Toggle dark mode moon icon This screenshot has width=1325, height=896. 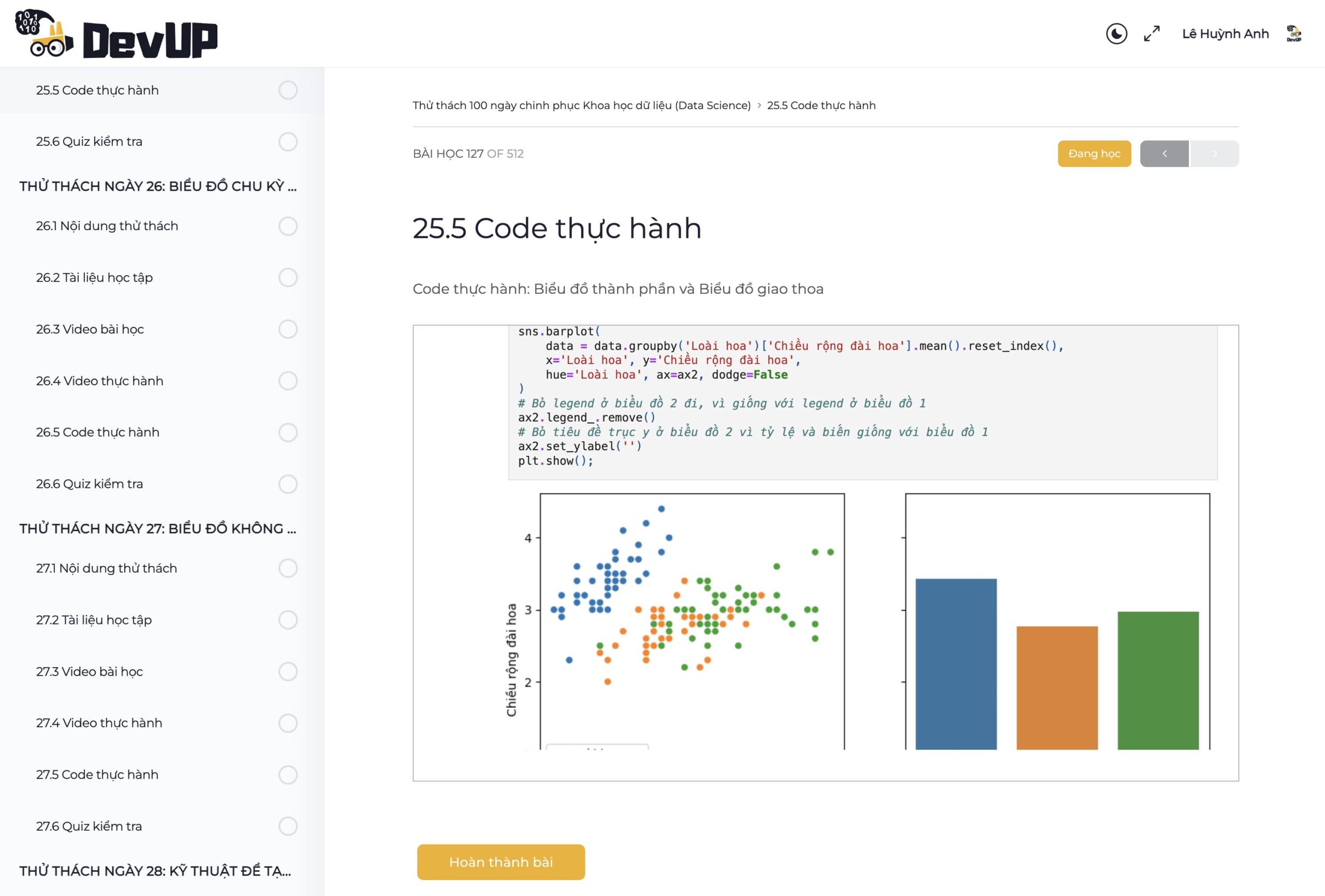pyautogui.click(x=1116, y=34)
